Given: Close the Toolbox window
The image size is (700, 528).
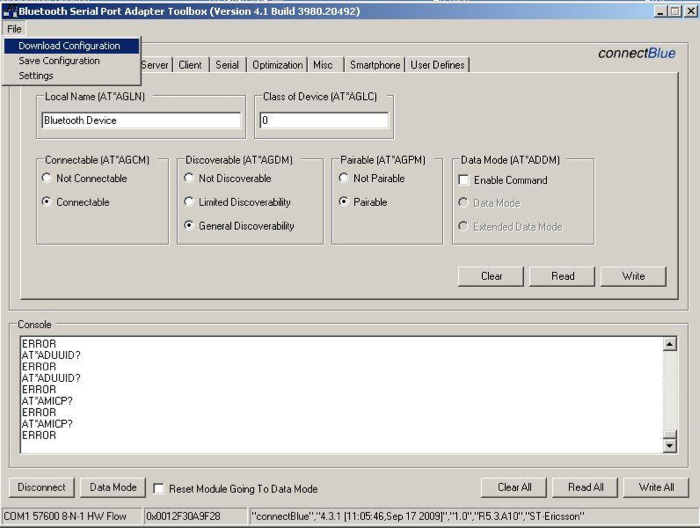Looking at the screenshot, I should click(x=691, y=12).
